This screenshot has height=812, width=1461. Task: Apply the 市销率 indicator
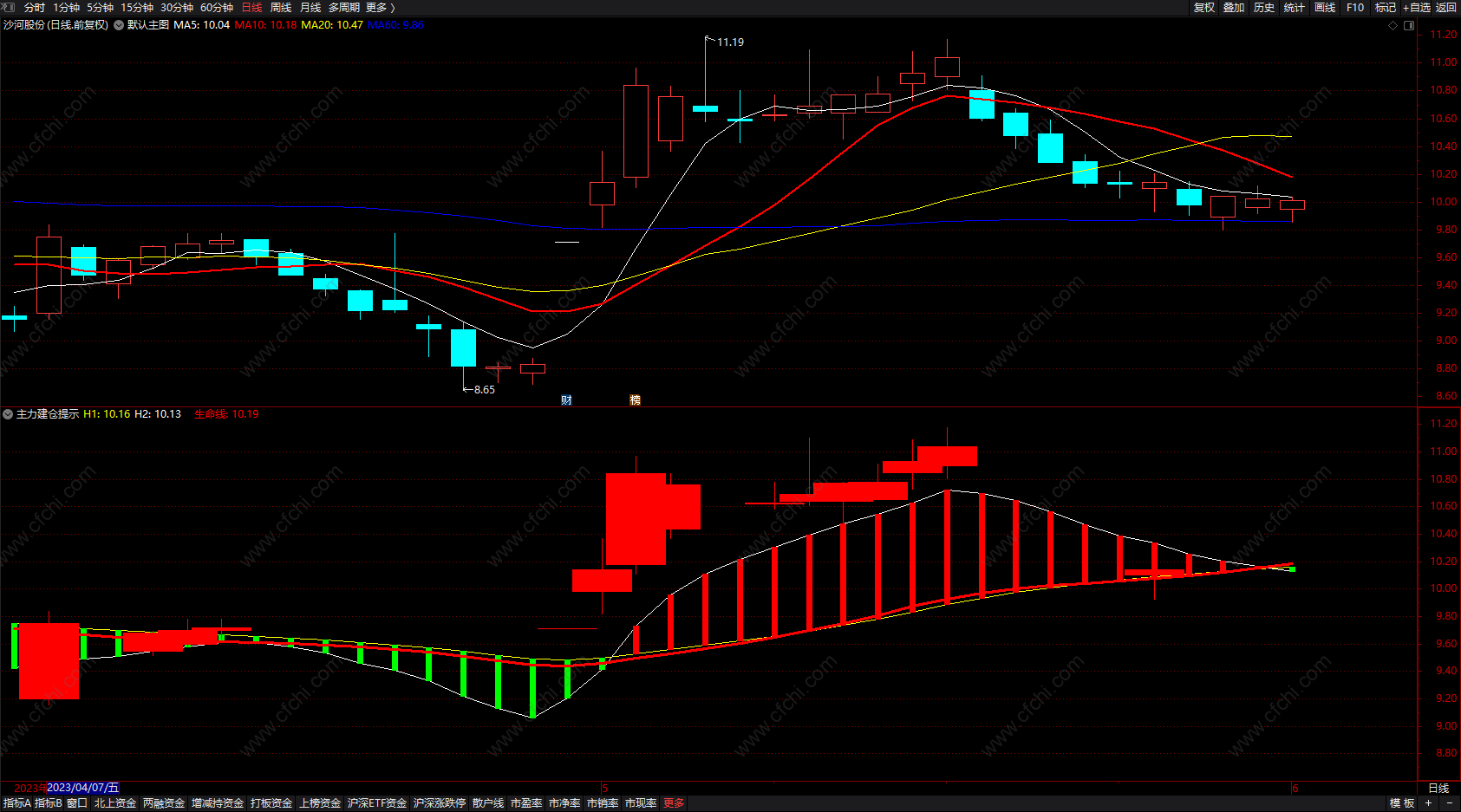click(x=603, y=803)
